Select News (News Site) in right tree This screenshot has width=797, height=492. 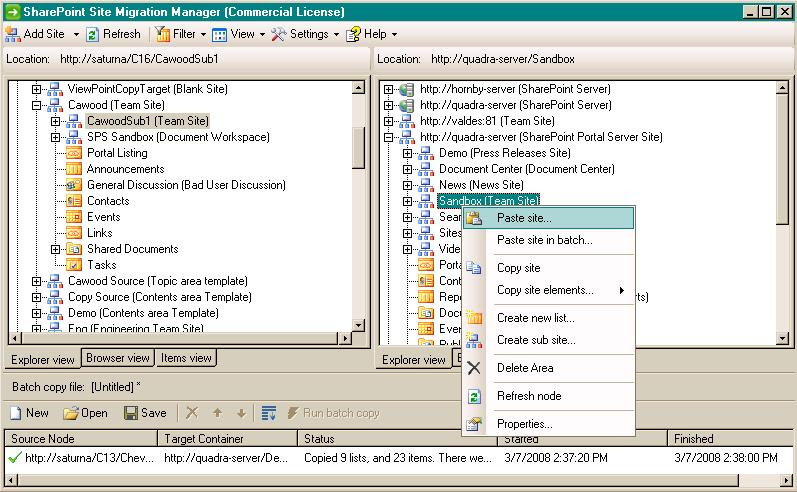click(481, 185)
